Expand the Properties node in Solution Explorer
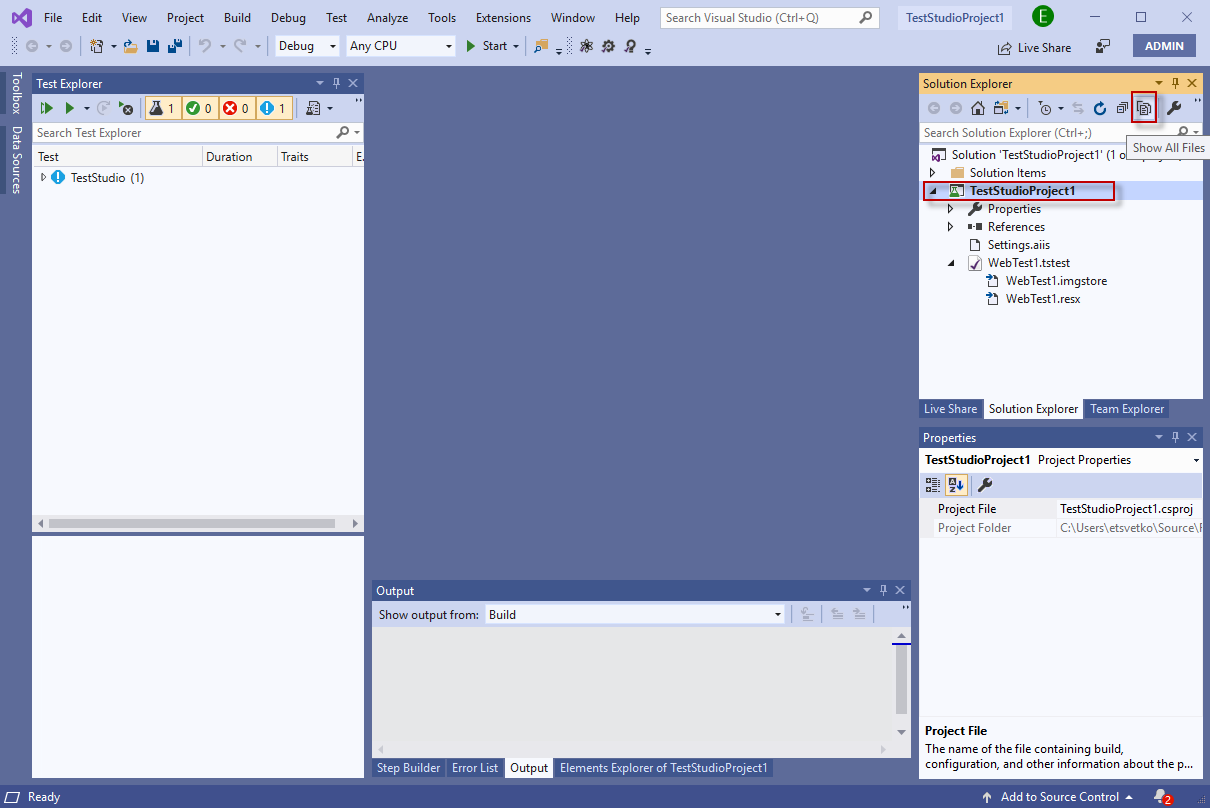Image resolution: width=1210 pixels, height=808 pixels. (952, 209)
